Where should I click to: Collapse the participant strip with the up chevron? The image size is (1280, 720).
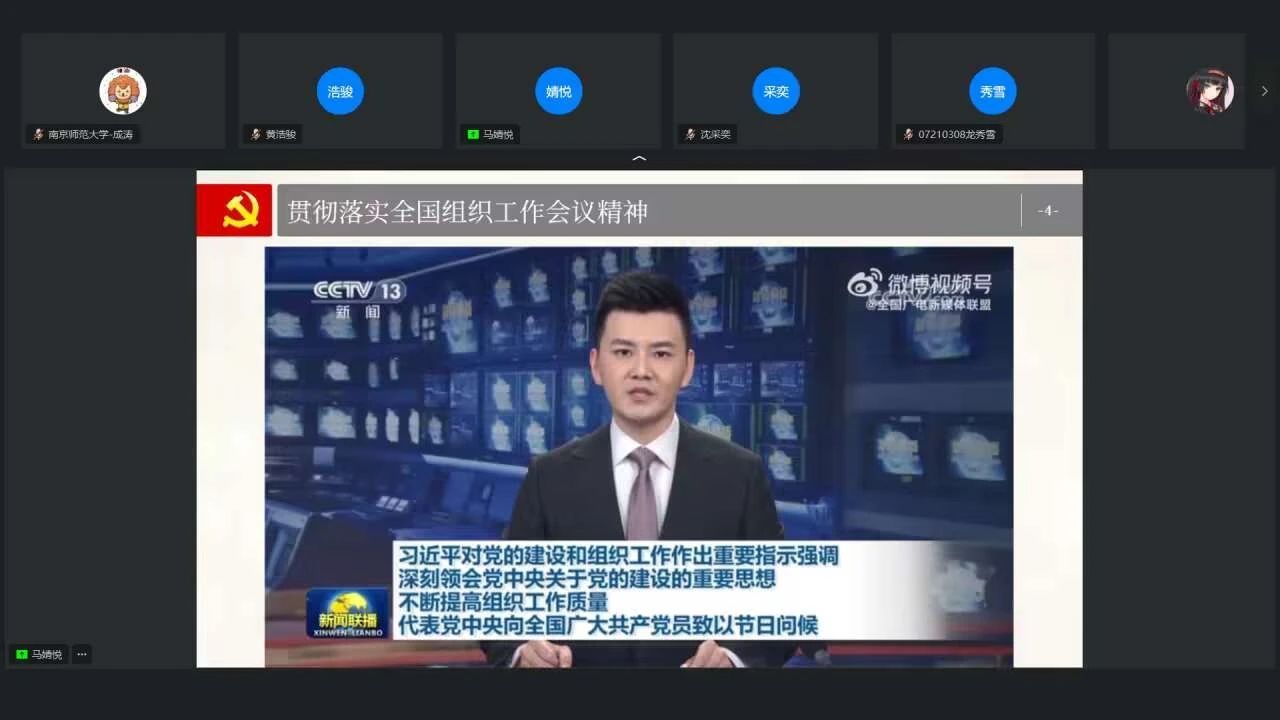click(640, 159)
